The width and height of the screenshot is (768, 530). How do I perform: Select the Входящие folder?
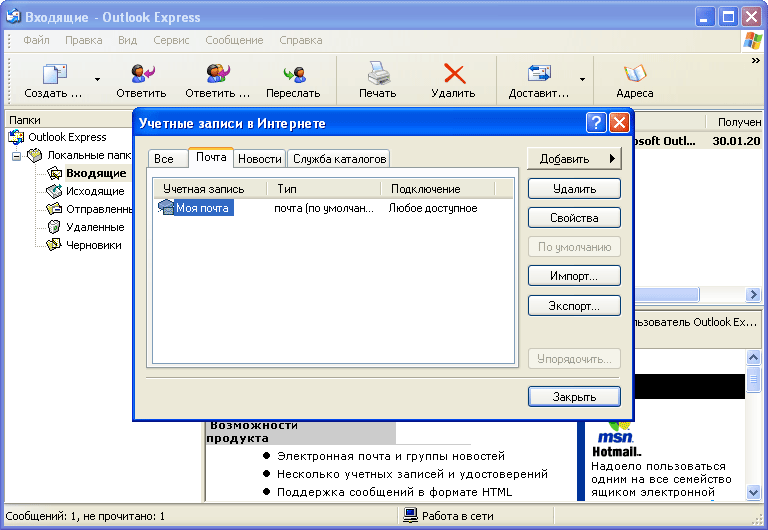pos(96,173)
